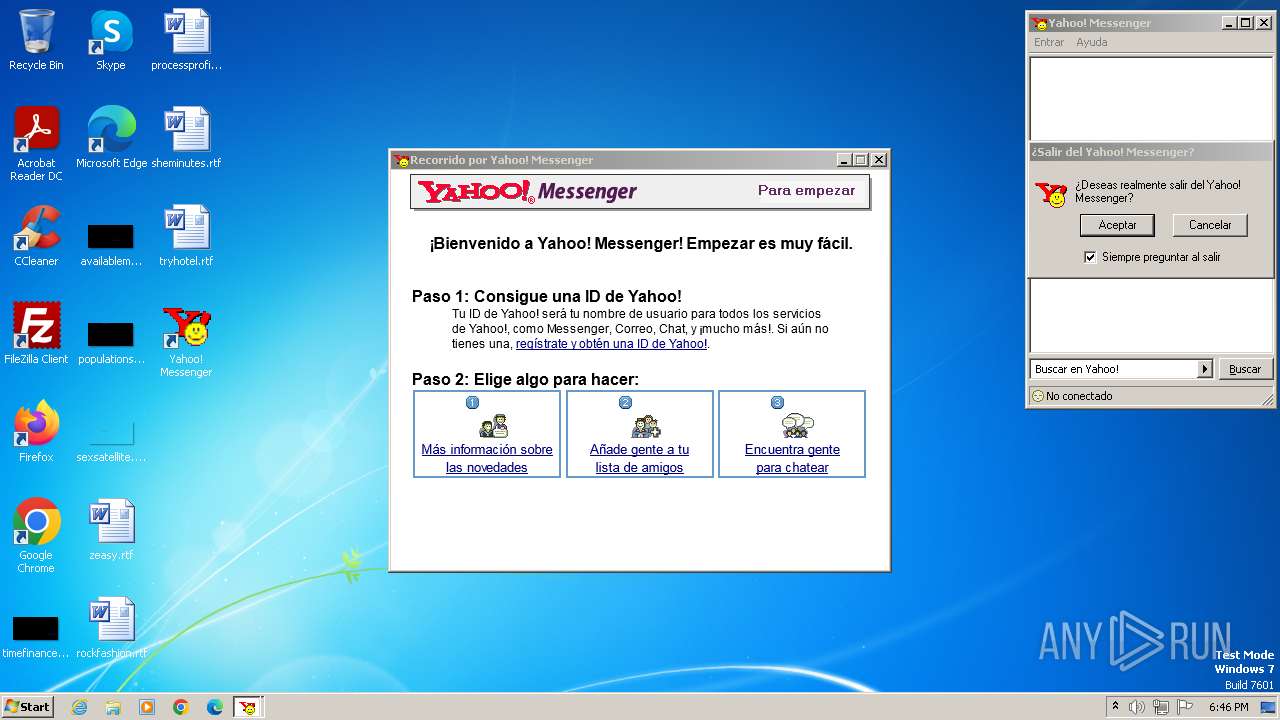Open Añade gente a tu lista link
This screenshot has height=720, width=1280.
[640, 458]
